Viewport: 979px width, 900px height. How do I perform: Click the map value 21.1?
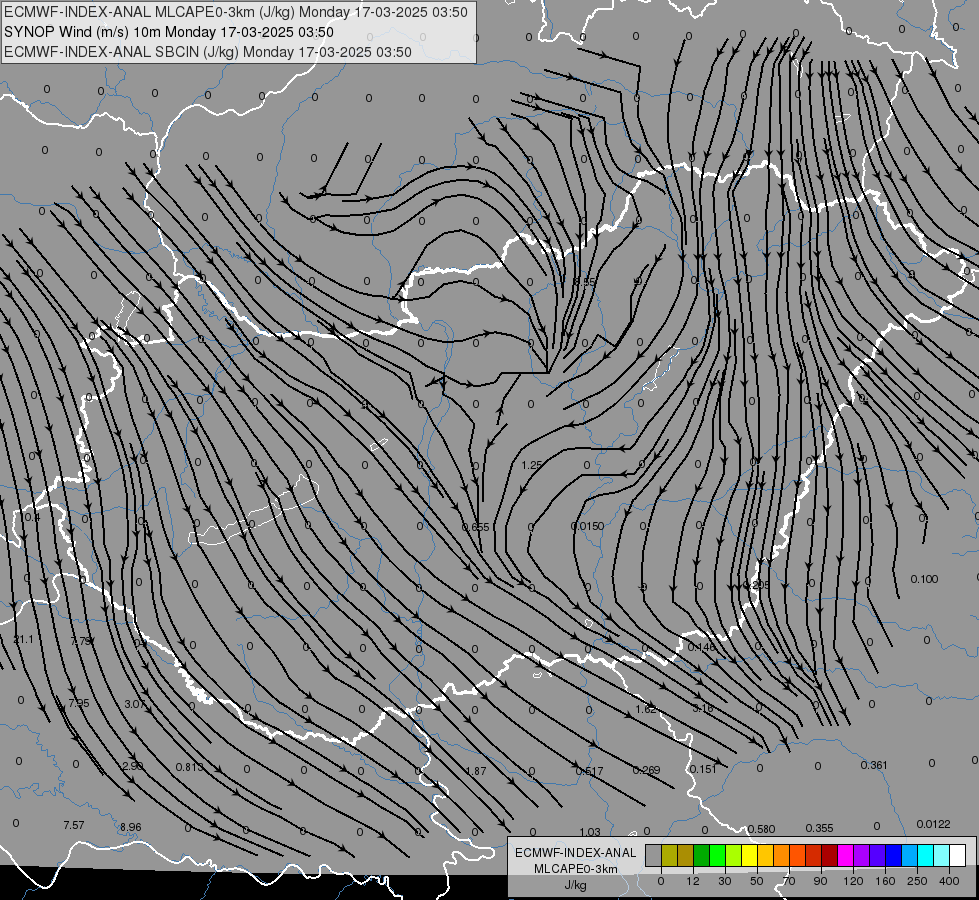coord(23,640)
